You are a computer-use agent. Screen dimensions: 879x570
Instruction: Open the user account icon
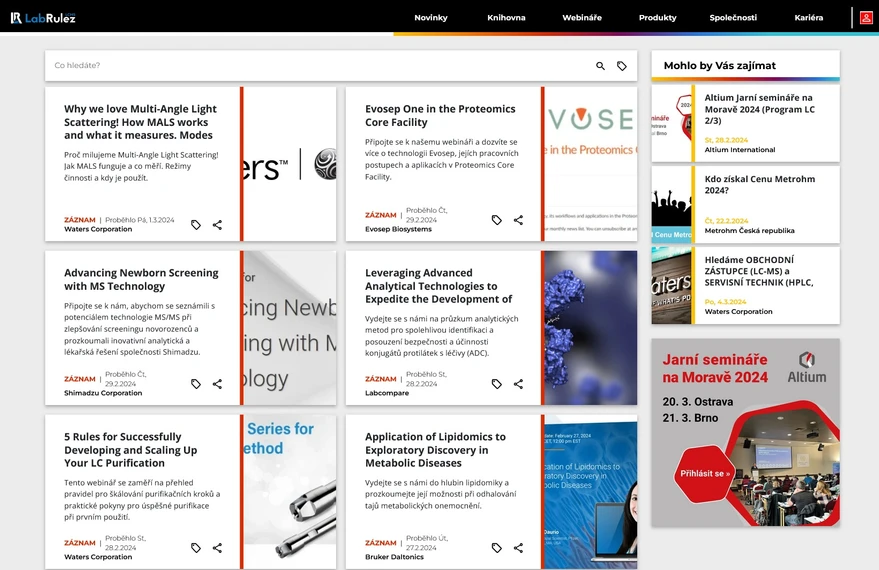tap(866, 18)
